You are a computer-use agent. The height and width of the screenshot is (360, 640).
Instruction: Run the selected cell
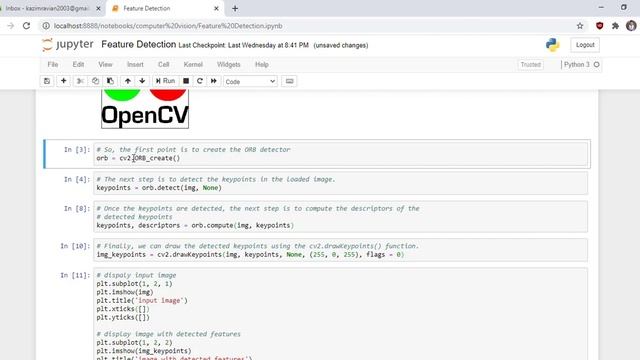point(165,81)
